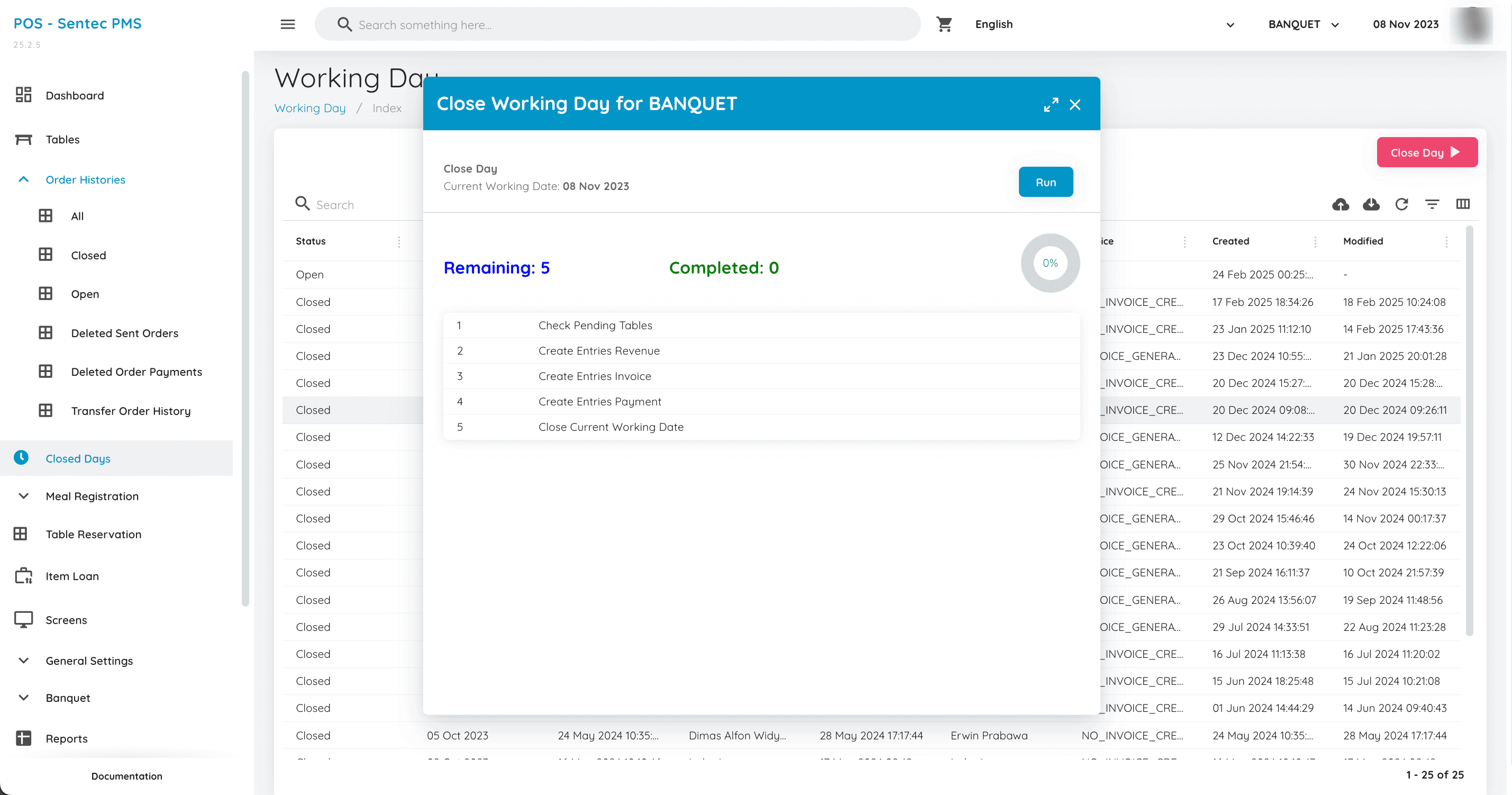Click the sidebar vertical scrollbar
This screenshot has width=1512, height=795.
245,338
